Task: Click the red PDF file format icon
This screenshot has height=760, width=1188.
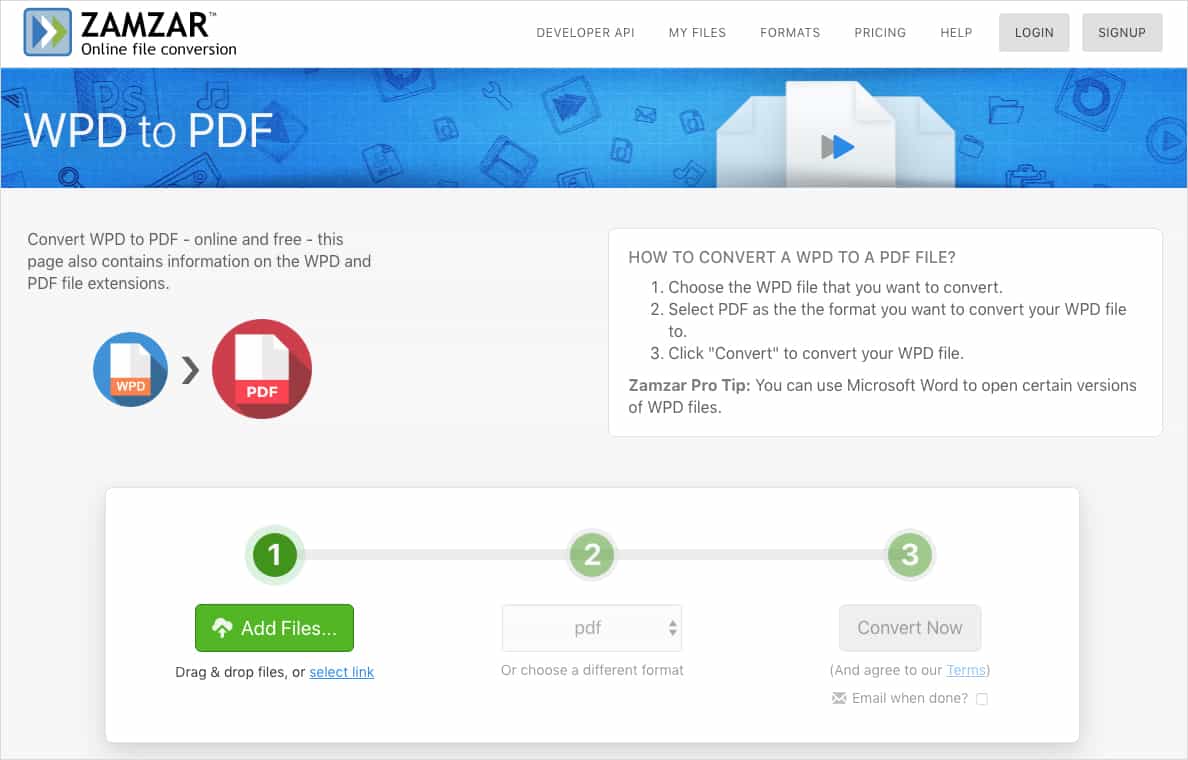Action: (261, 369)
